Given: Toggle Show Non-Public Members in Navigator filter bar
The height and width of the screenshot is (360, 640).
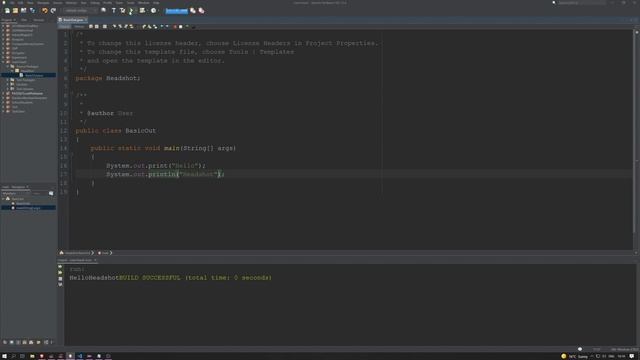Looking at the screenshot, I should coord(24,342).
